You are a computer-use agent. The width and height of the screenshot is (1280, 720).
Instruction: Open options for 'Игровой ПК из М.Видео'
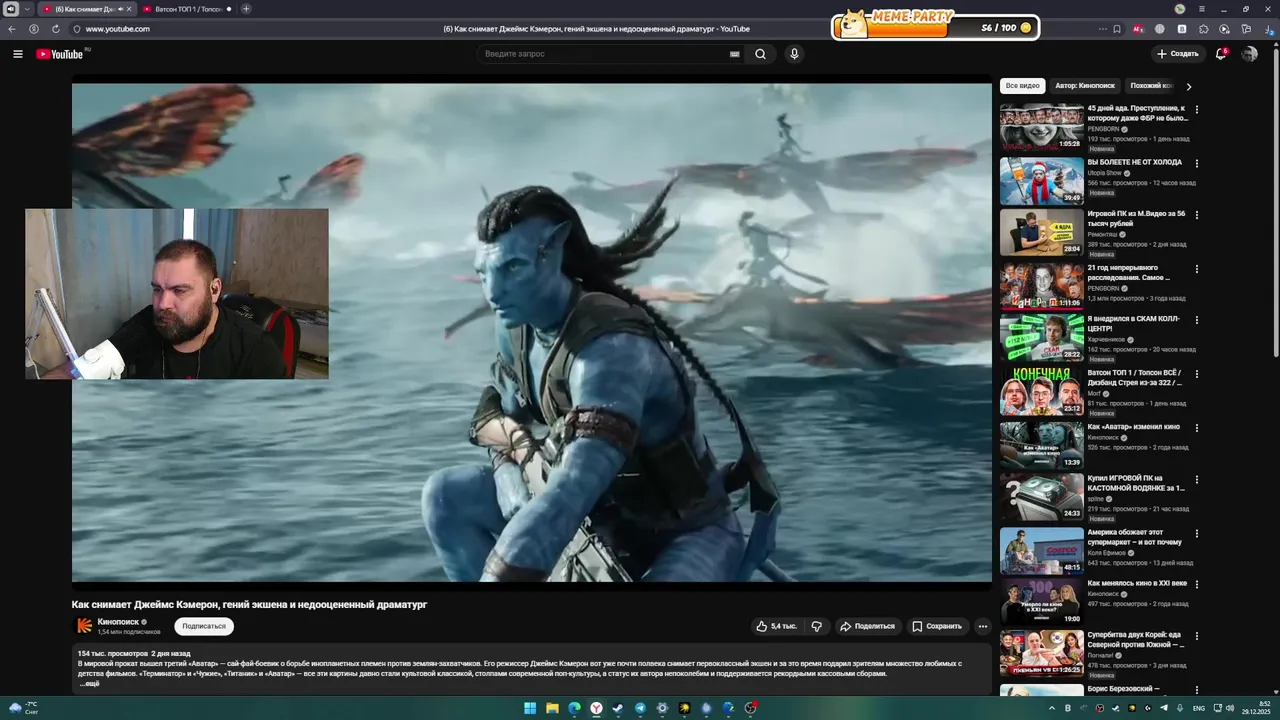coord(1197,216)
